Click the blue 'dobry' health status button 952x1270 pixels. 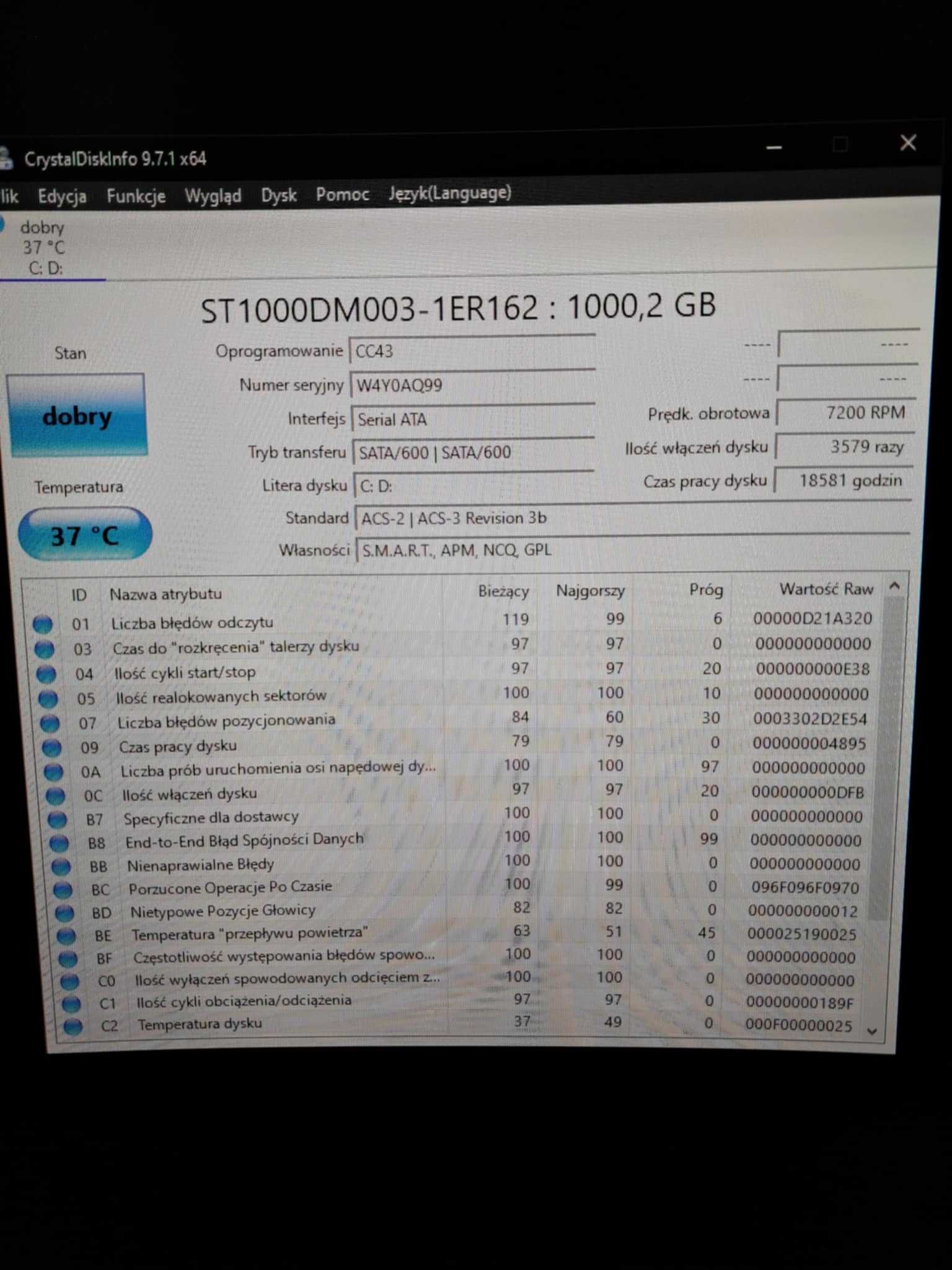click(77, 415)
